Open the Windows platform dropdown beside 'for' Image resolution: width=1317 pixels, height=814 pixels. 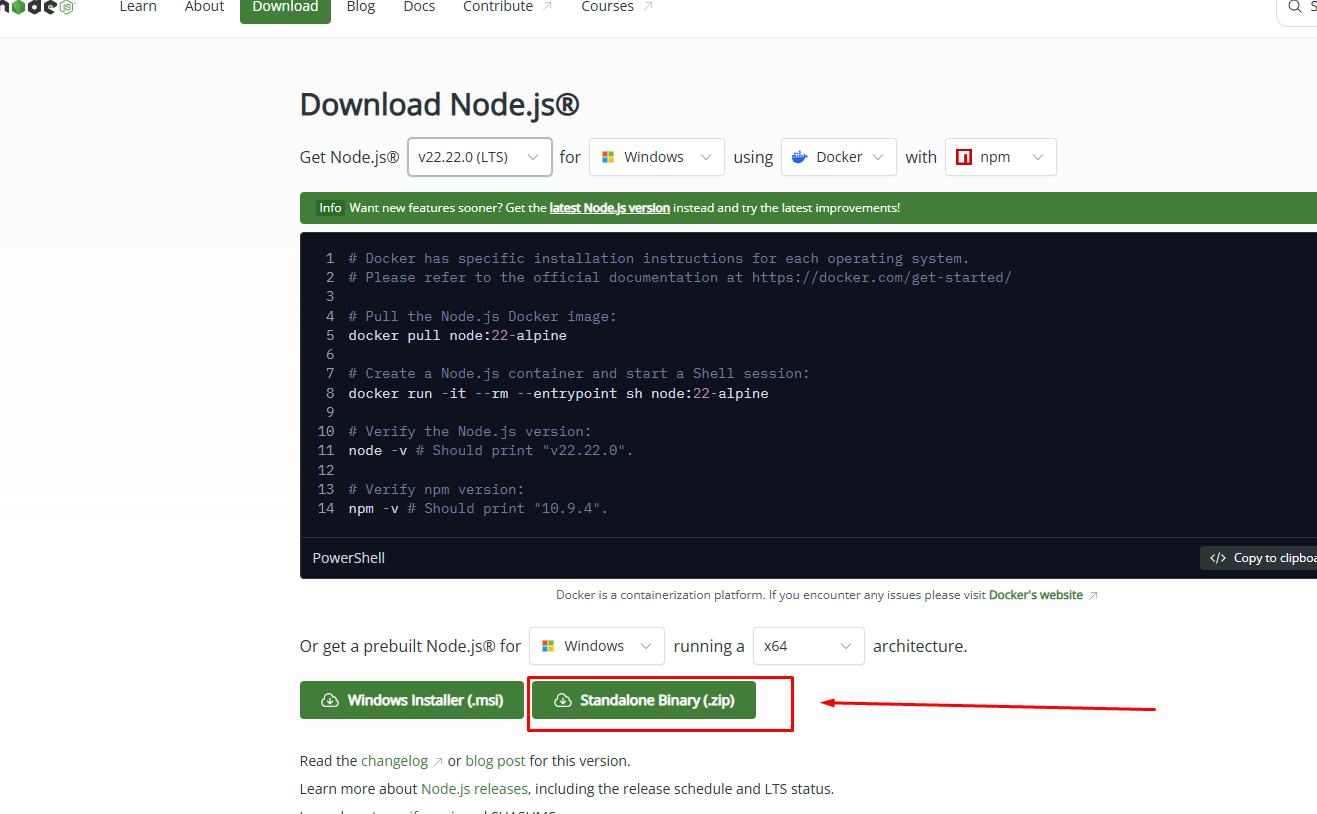657,157
